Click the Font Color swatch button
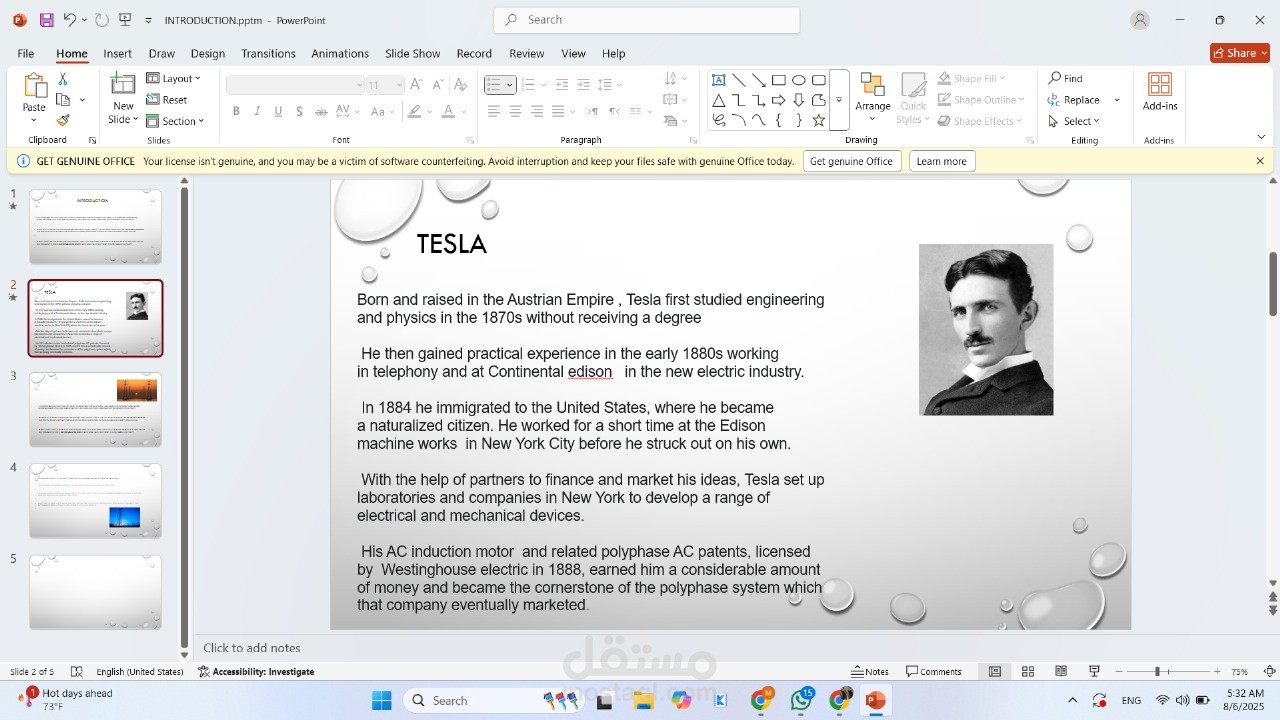Screen dimensions: 1280x720 click(x=449, y=111)
